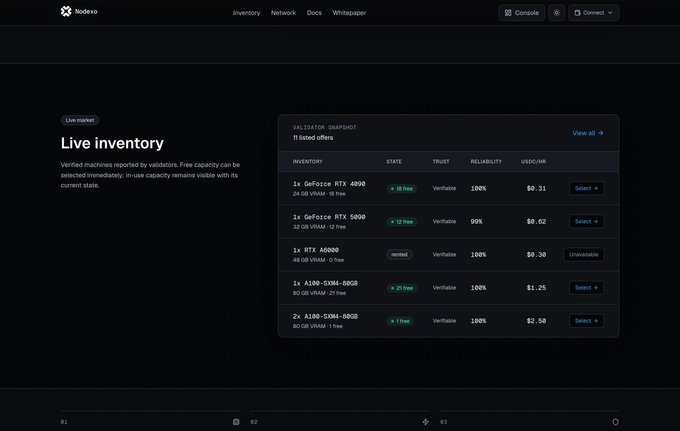This screenshot has height=431, width=680.
Task: Click the Nodexo logo icon
Action: 66,11
